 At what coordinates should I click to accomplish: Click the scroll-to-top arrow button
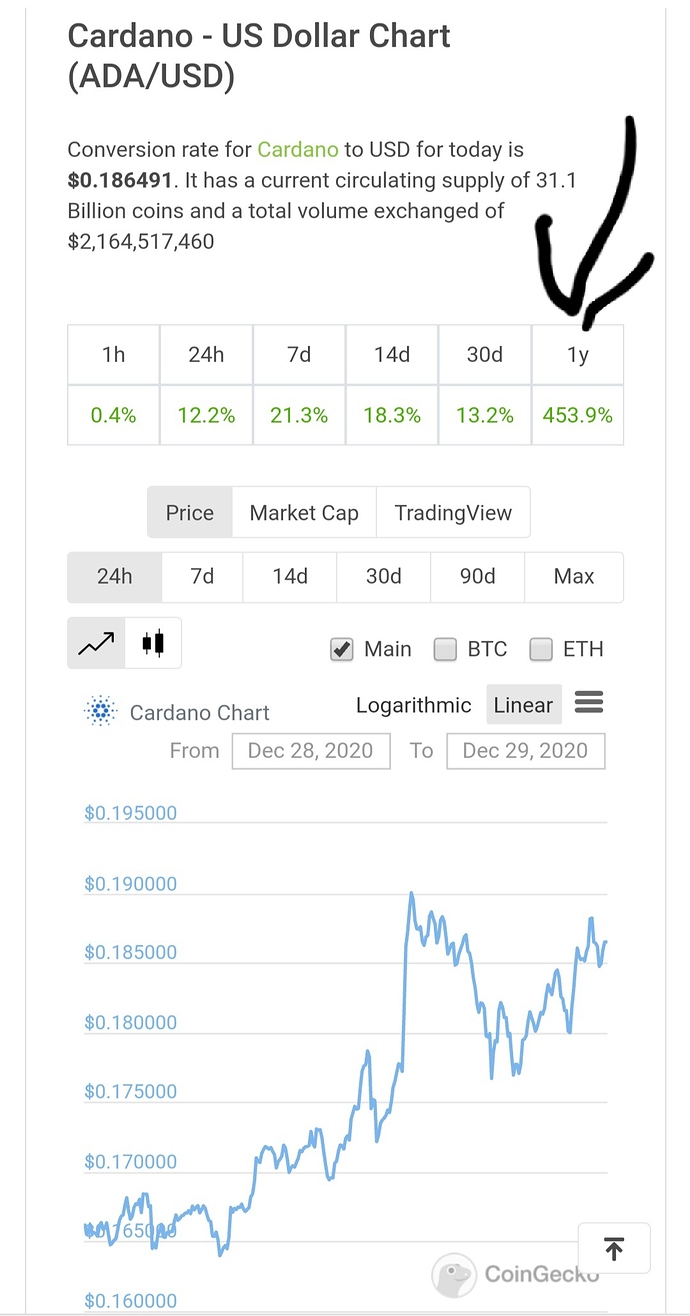(x=614, y=1248)
